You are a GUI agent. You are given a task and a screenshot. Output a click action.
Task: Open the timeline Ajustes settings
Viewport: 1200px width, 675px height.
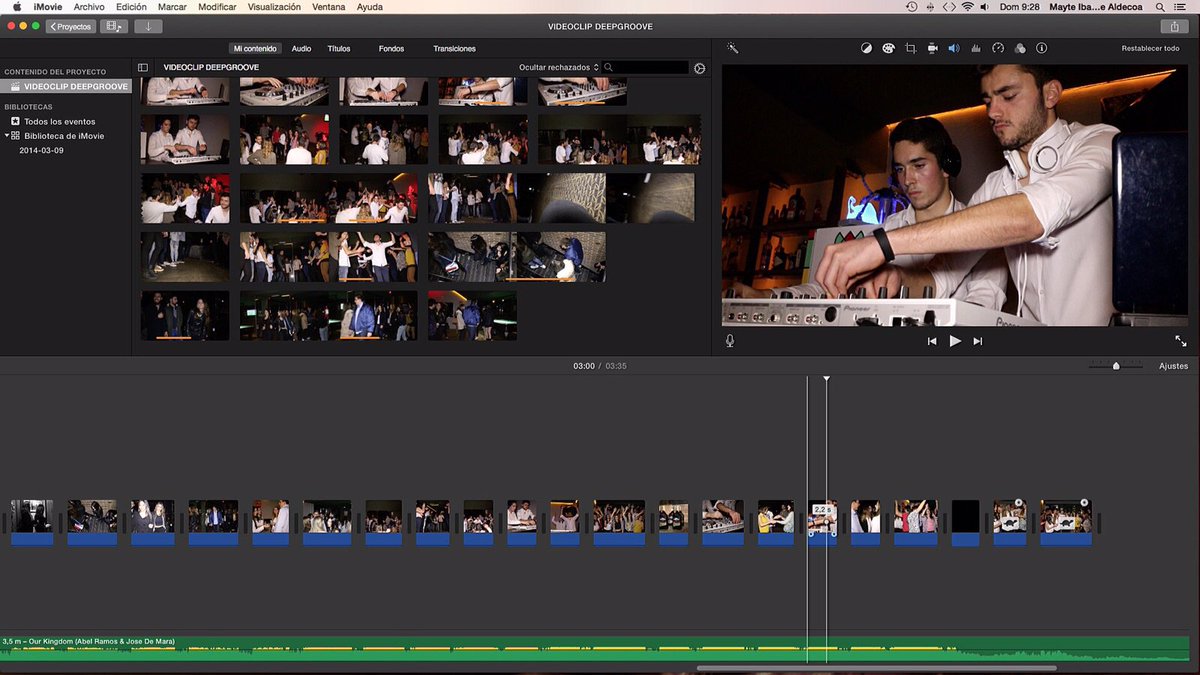coord(1174,366)
